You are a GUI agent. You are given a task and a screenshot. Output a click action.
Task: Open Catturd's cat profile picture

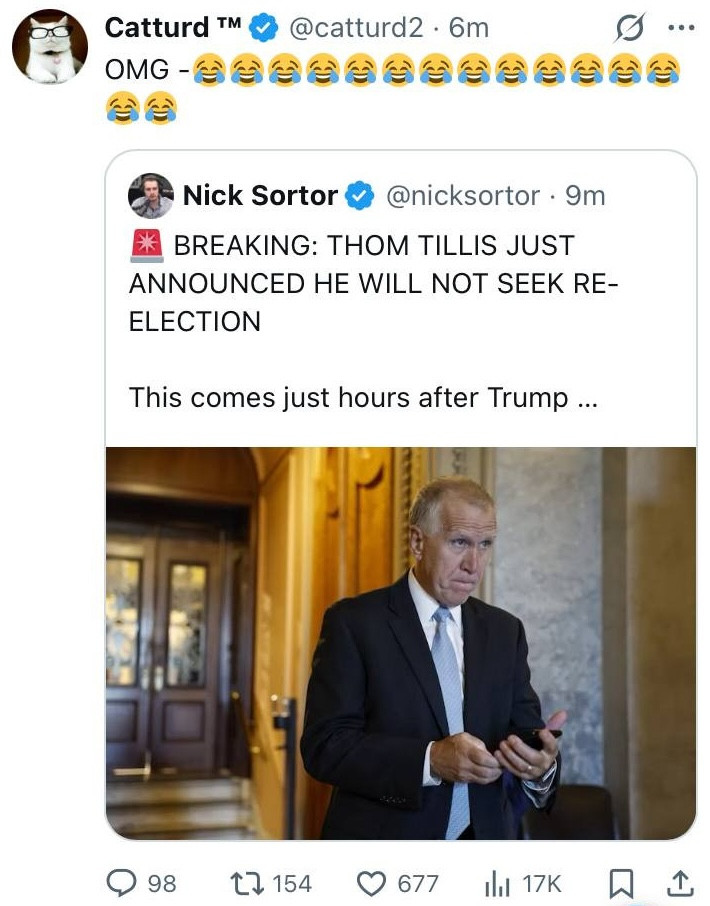[x=49, y=46]
